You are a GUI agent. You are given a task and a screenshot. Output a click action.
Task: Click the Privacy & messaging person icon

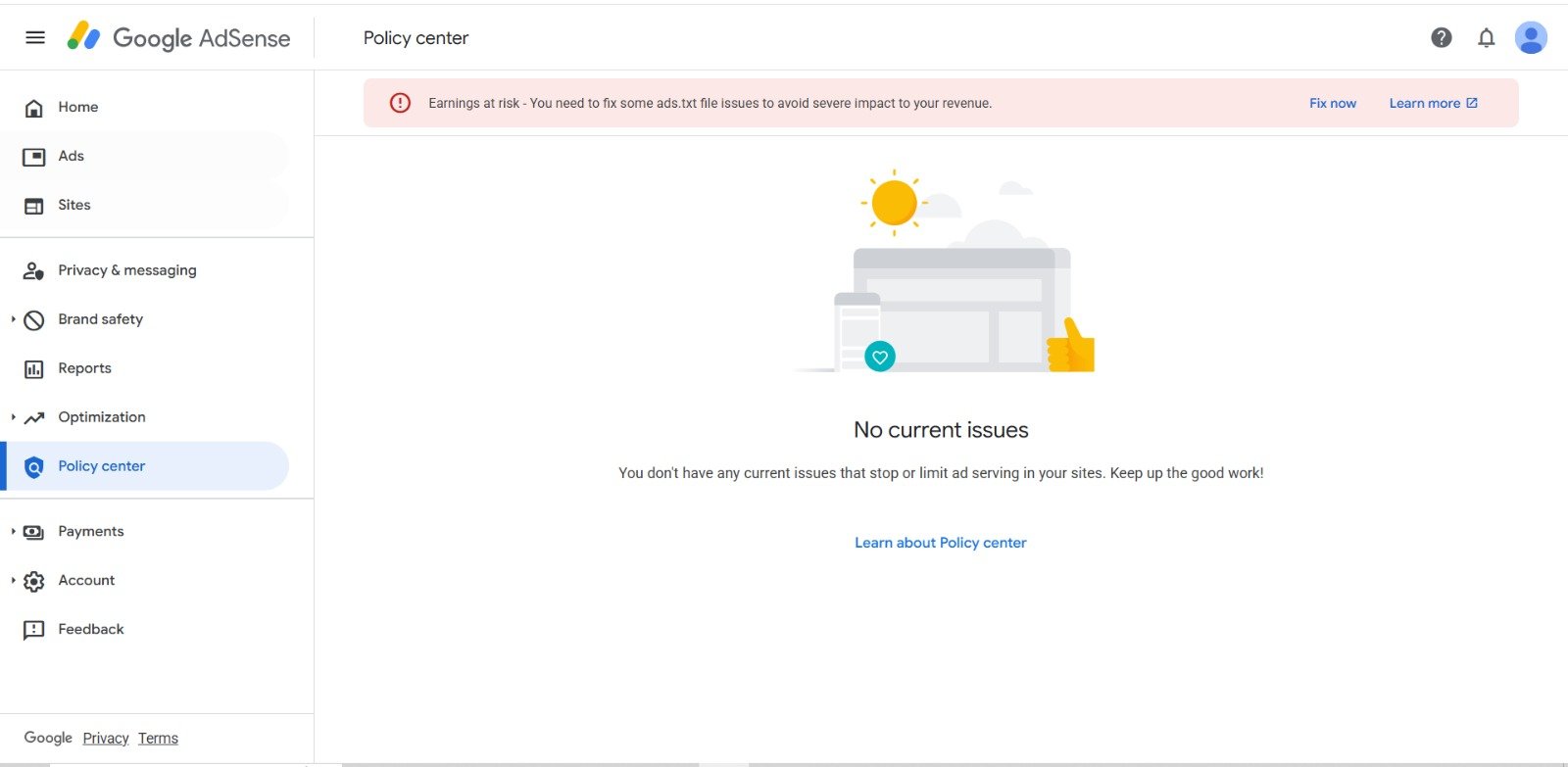34,271
